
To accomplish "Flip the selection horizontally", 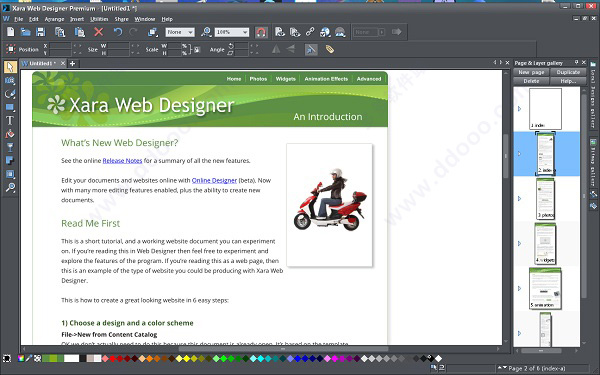I will (276, 49).
